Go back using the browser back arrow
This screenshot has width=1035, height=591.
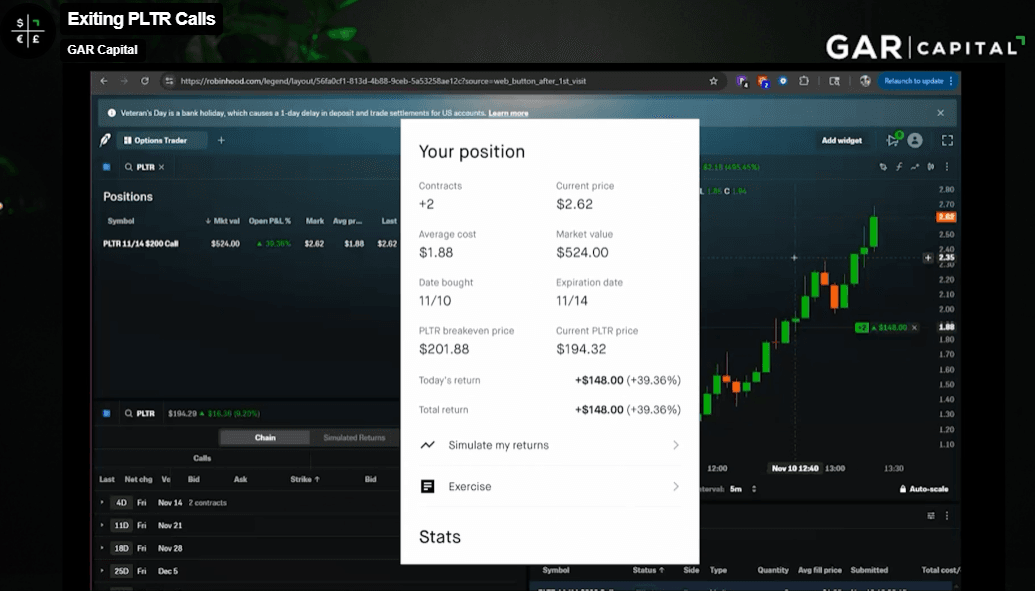click(104, 81)
